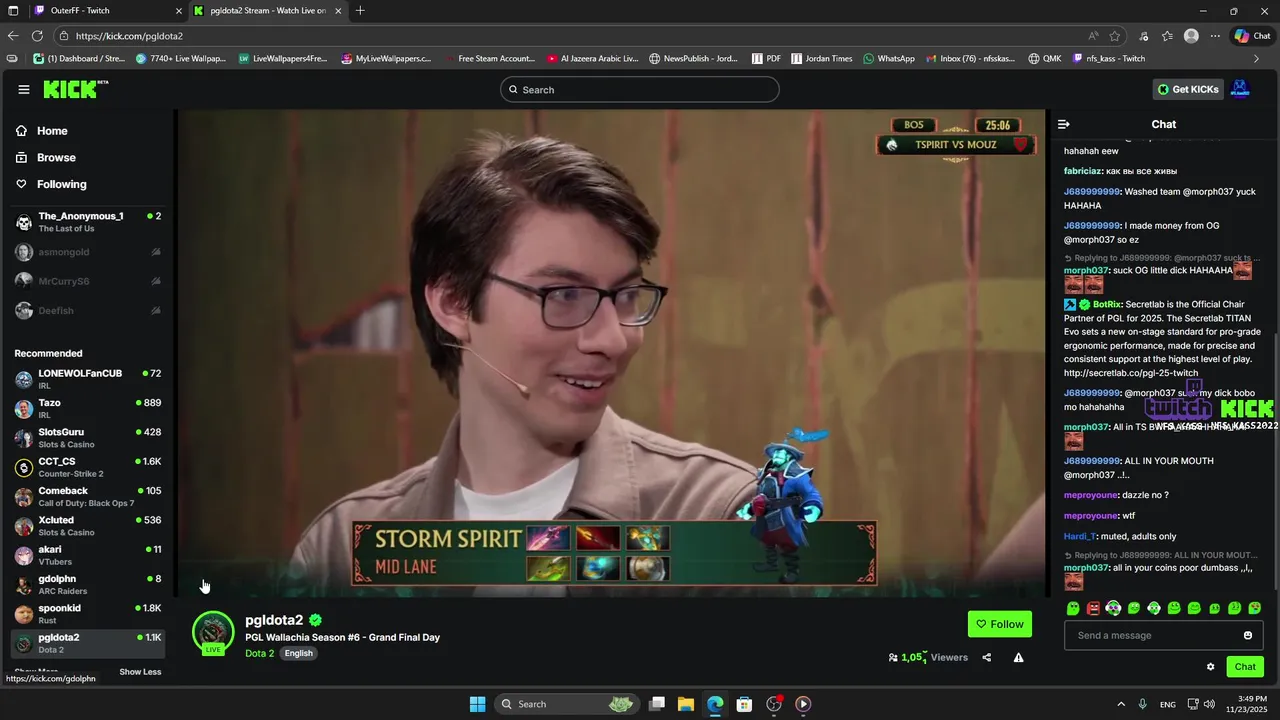
Task: Reload the page
Action: pyautogui.click(x=39, y=36)
